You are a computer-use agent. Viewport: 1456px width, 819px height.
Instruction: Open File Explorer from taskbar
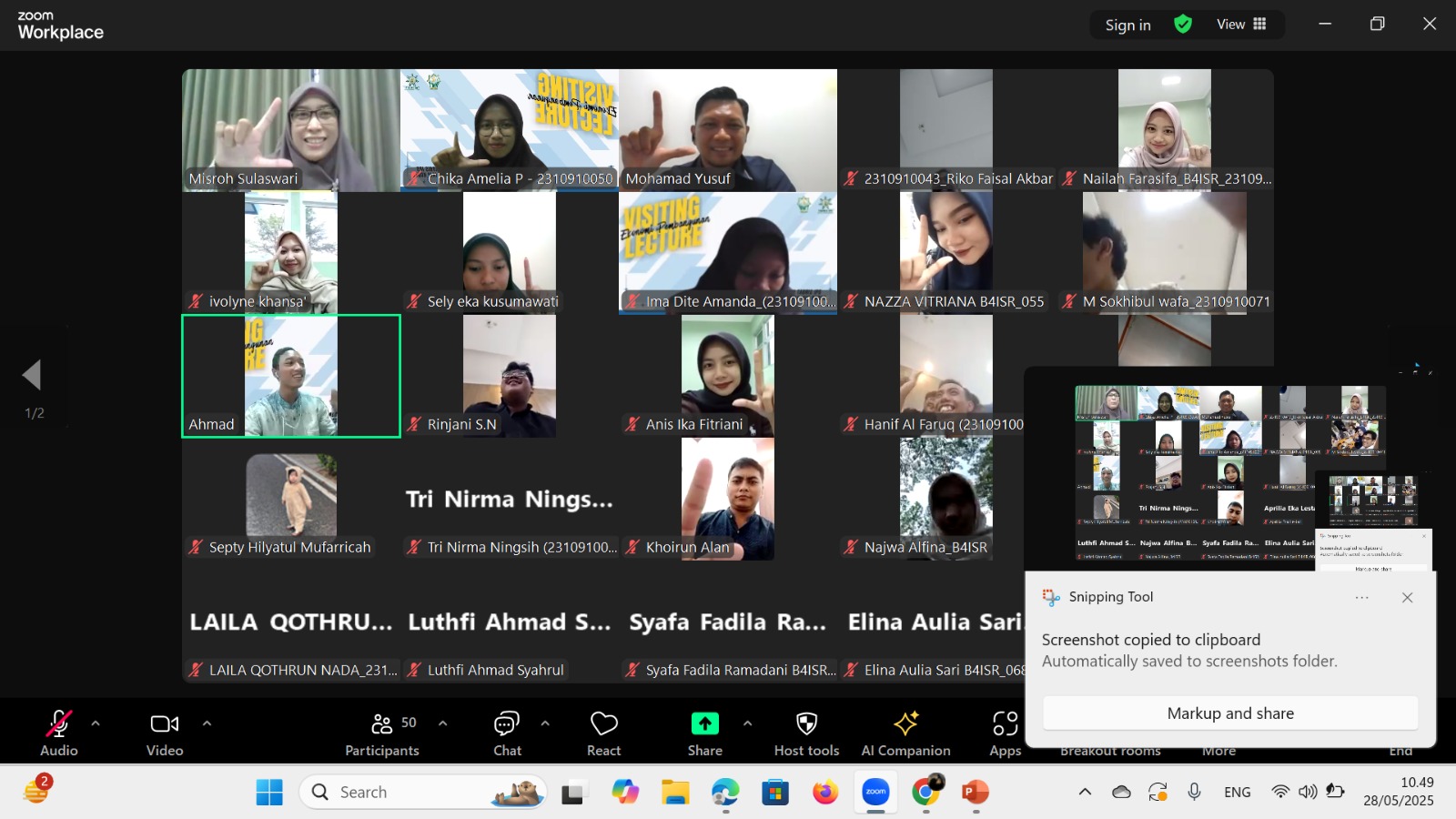(675, 793)
